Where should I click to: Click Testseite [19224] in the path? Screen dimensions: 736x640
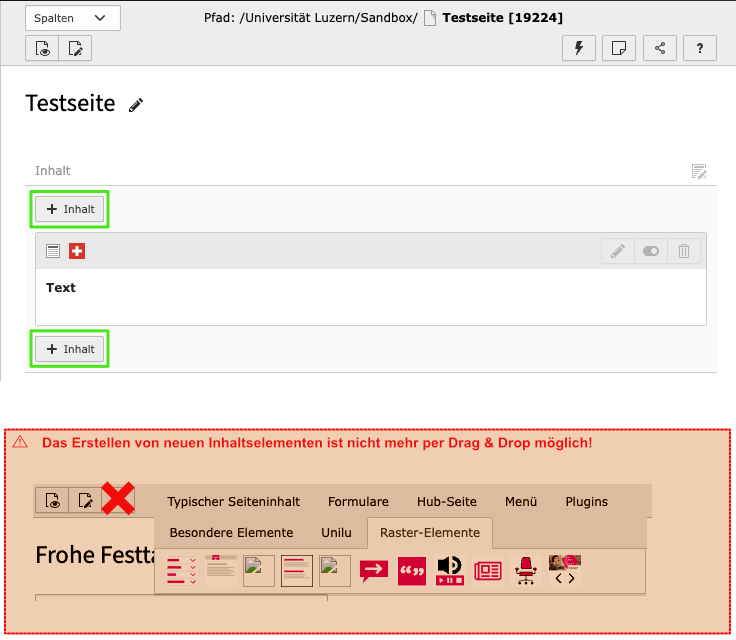point(502,18)
